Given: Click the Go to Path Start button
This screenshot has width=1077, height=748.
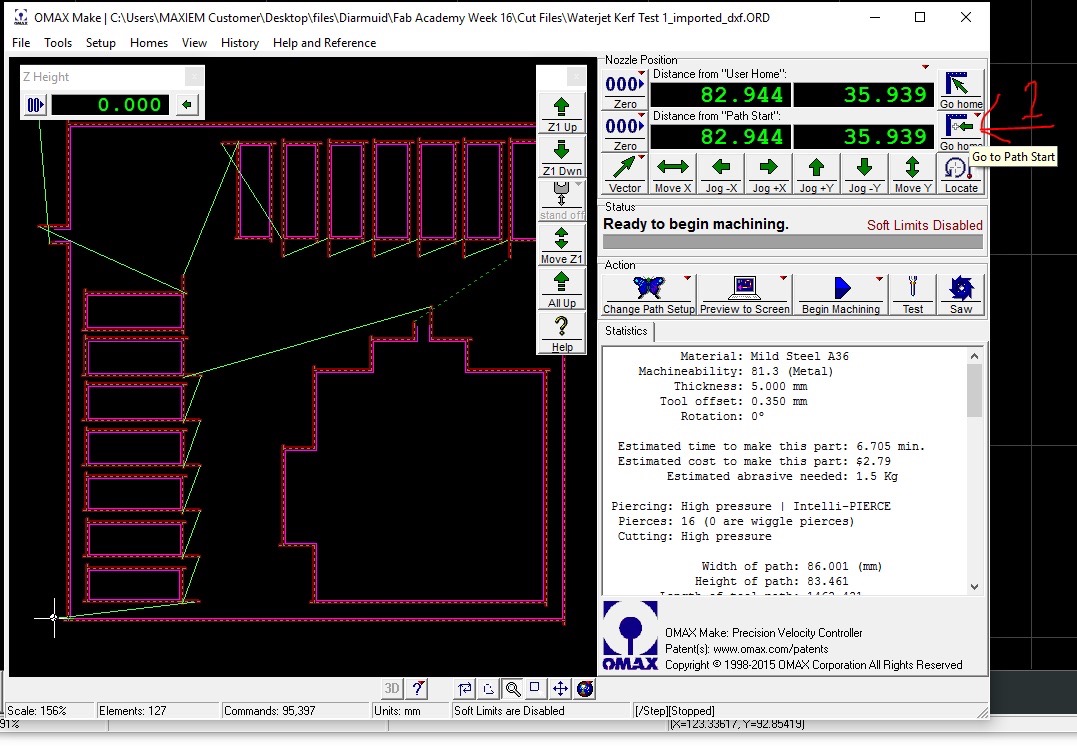Looking at the screenshot, I should click(960, 132).
